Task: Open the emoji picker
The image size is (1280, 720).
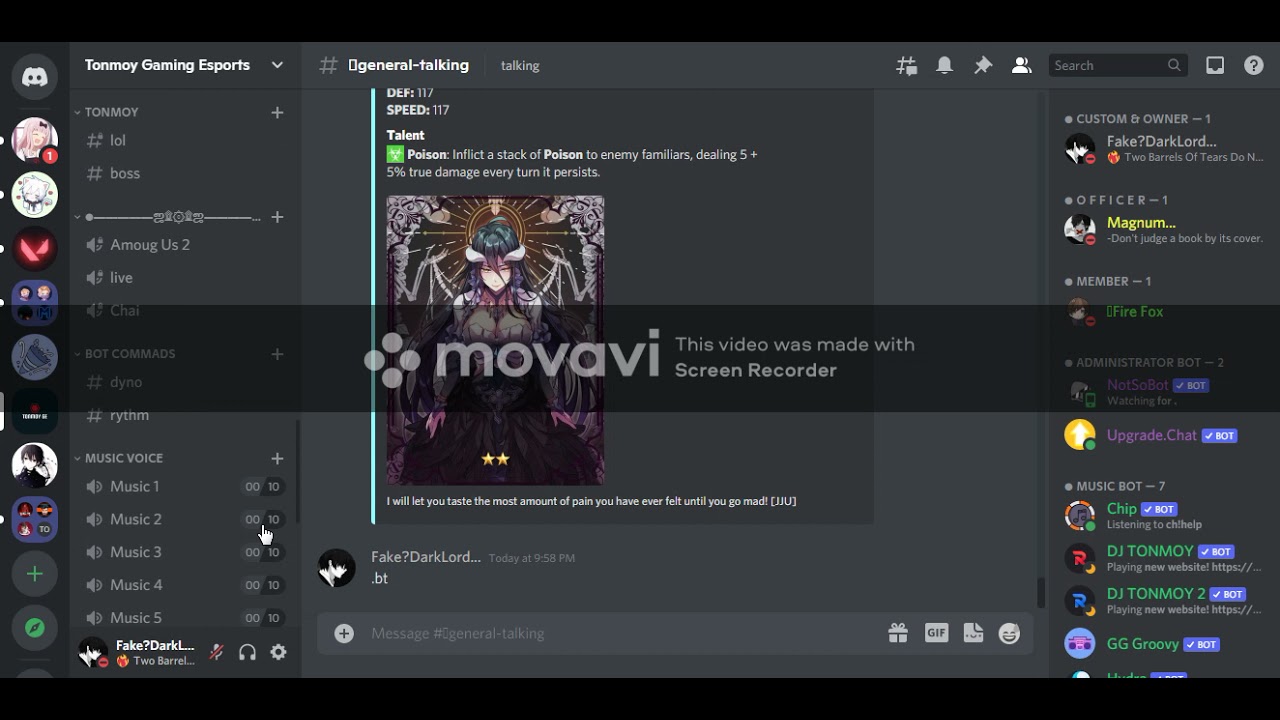Action: pyautogui.click(x=1010, y=633)
